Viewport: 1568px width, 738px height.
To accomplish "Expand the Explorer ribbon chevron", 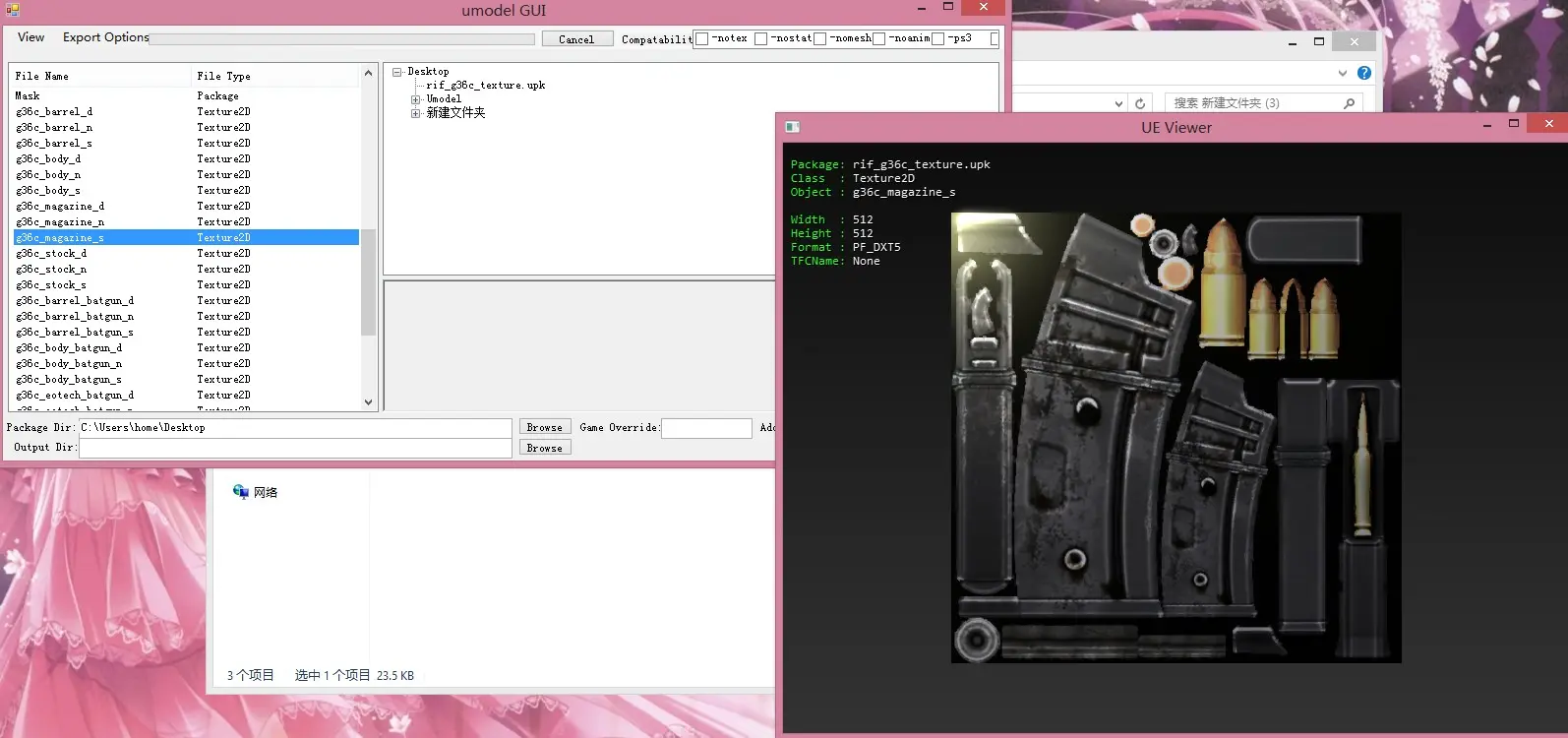I will (1343, 73).
